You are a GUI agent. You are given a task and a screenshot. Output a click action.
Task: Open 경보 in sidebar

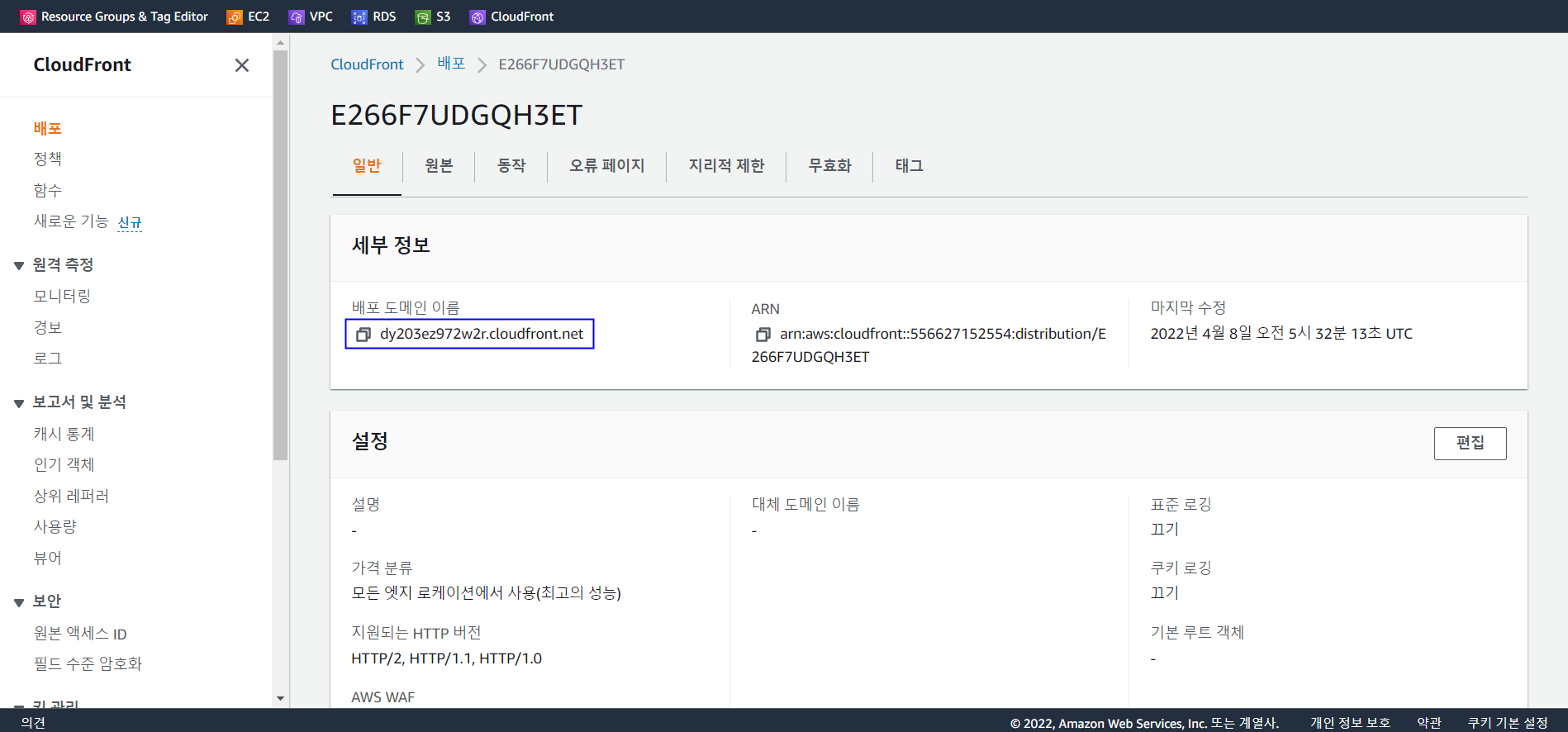48,327
